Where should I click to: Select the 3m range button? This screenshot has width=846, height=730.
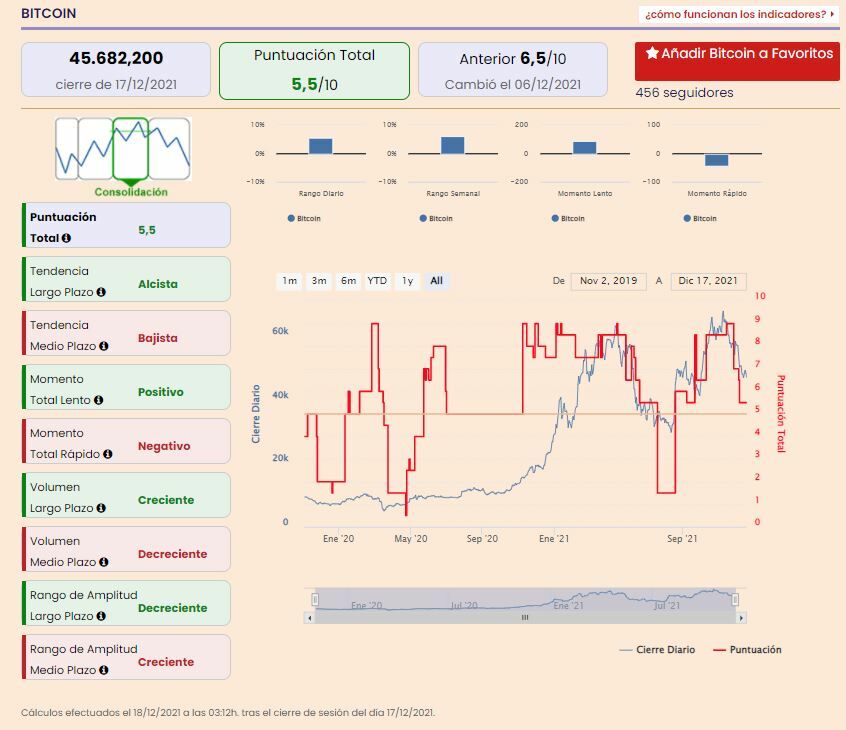(319, 281)
